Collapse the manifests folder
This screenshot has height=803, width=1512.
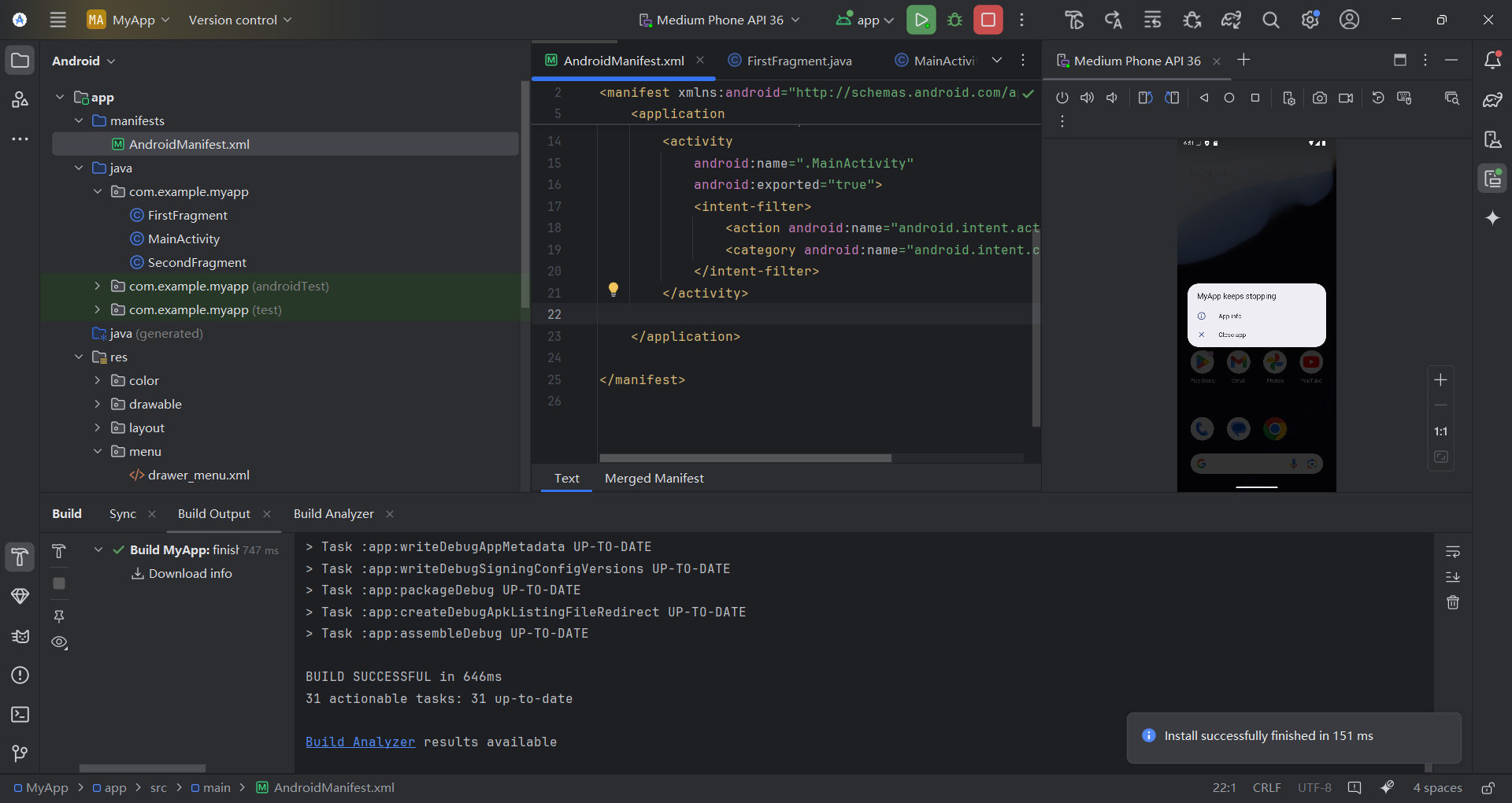pos(78,120)
